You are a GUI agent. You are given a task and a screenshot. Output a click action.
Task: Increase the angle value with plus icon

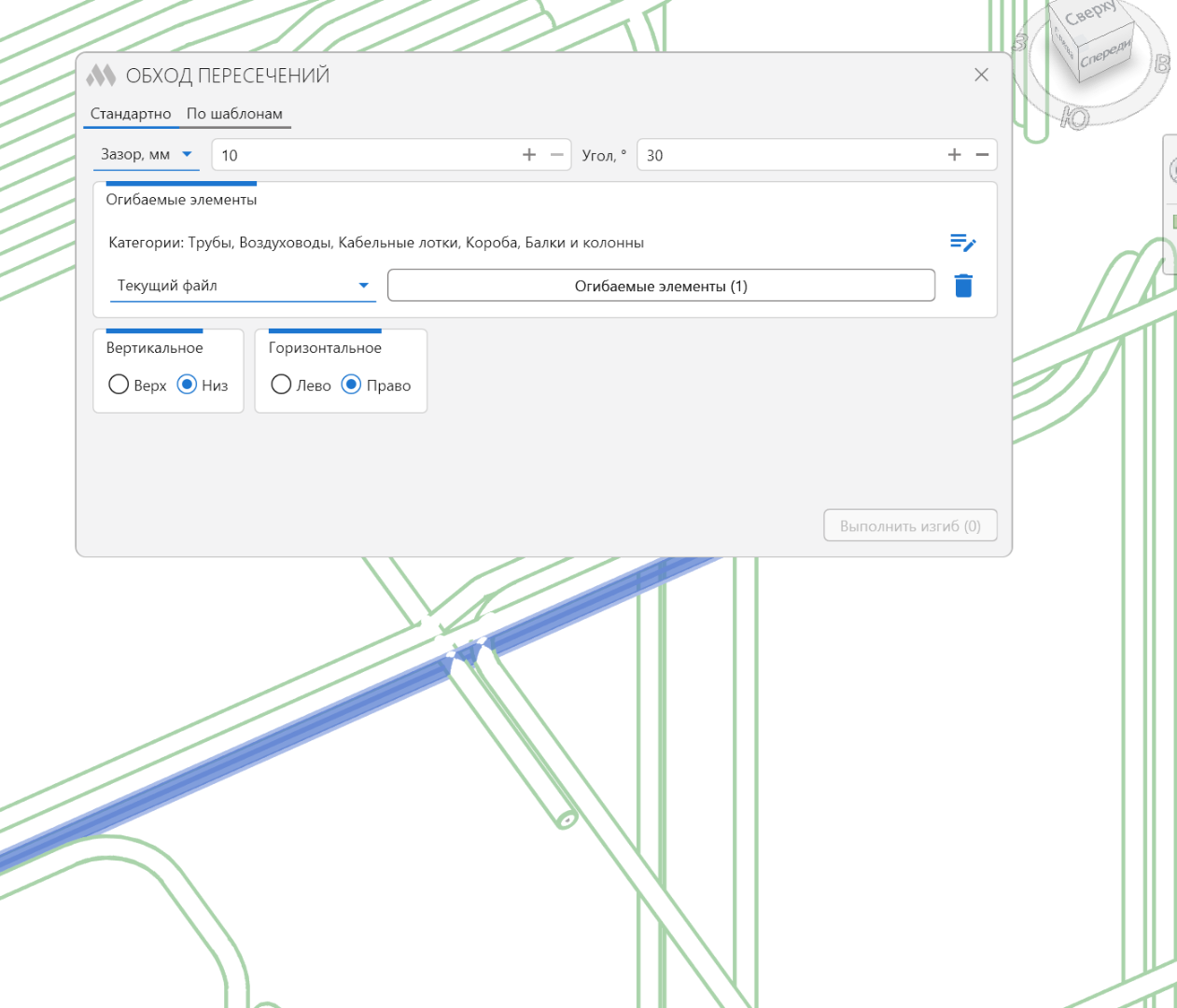954,155
